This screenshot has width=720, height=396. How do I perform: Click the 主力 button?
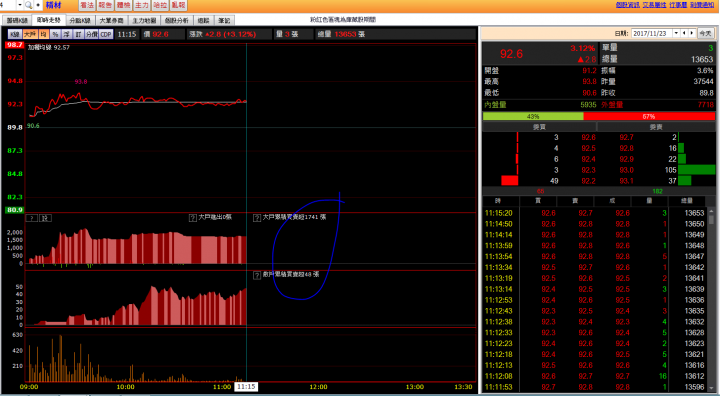click(x=142, y=5)
